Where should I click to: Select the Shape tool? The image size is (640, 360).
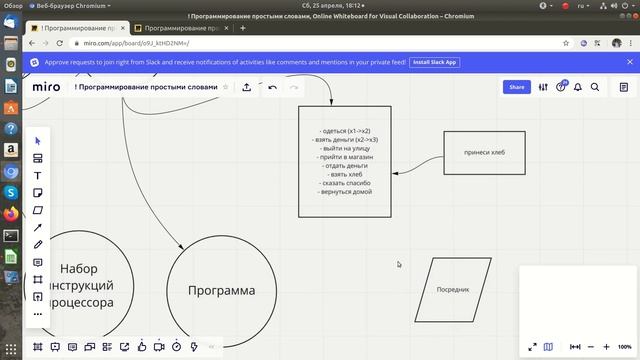coord(38,210)
